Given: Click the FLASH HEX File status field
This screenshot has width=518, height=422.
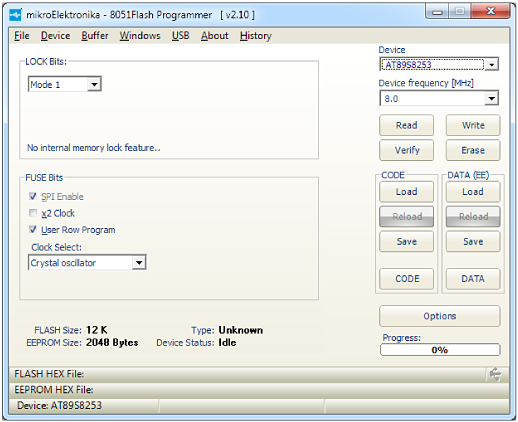Looking at the screenshot, I should click(248, 374).
